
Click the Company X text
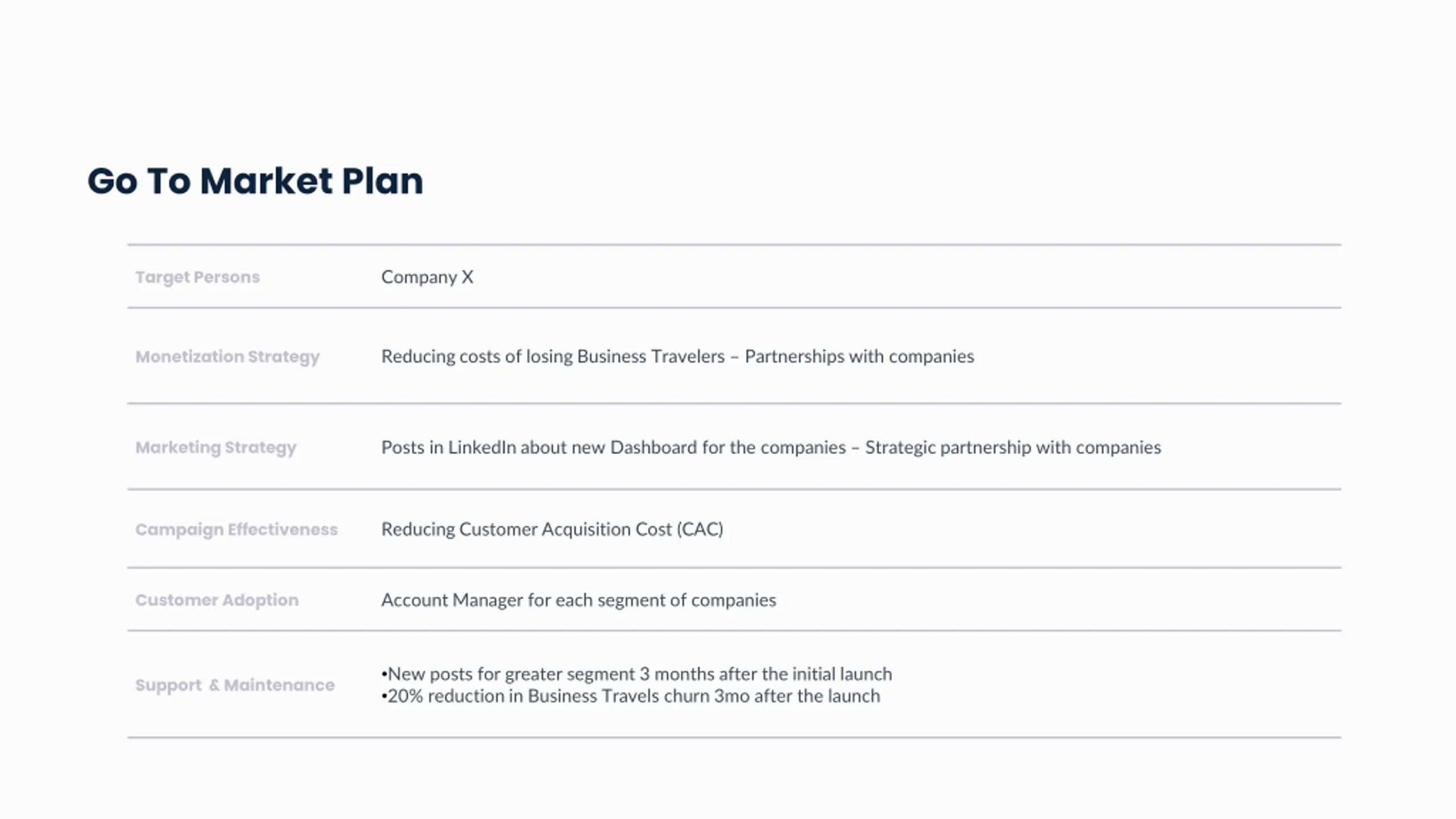pyautogui.click(x=427, y=277)
